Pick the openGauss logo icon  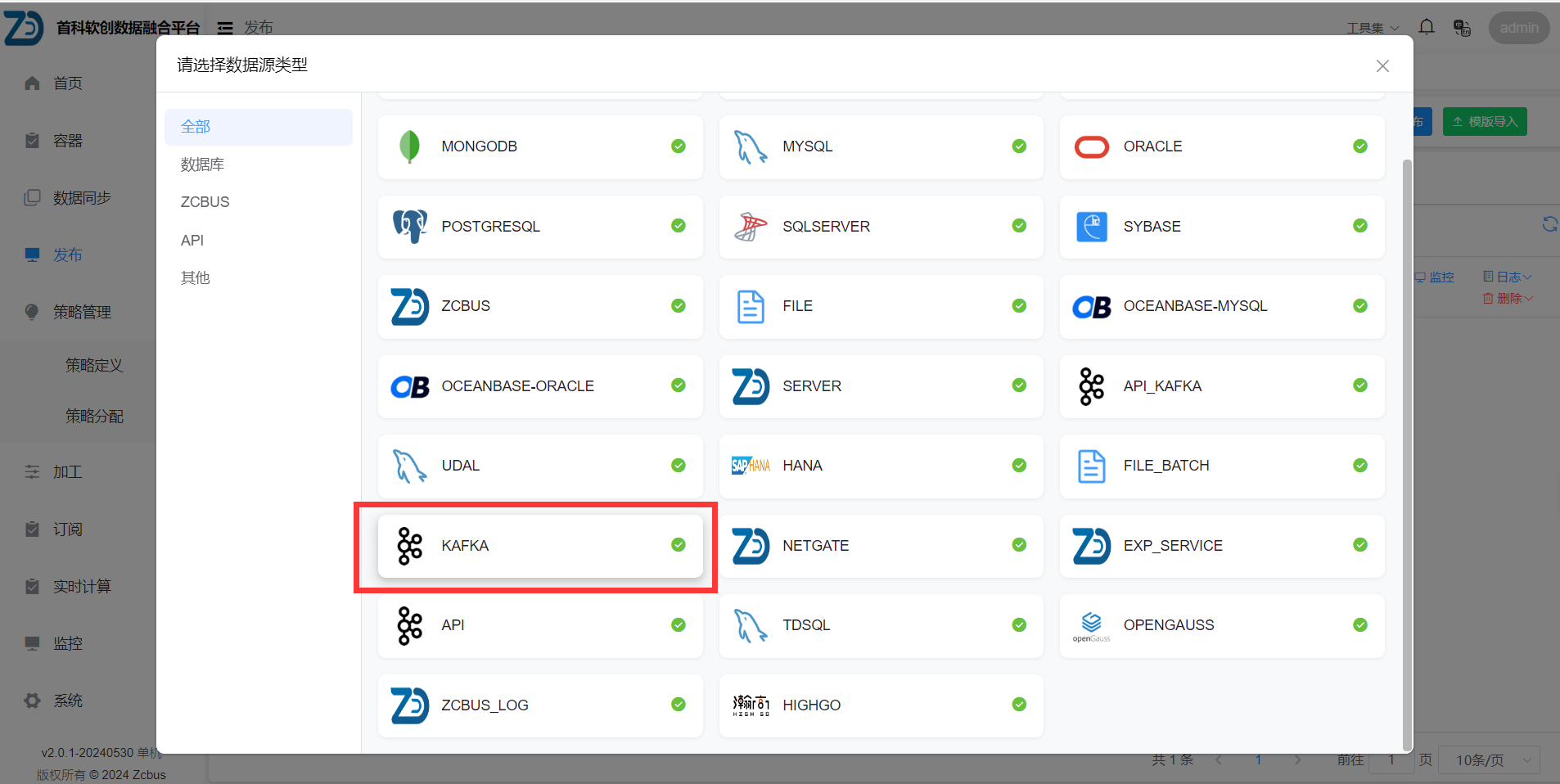point(1091,625)
